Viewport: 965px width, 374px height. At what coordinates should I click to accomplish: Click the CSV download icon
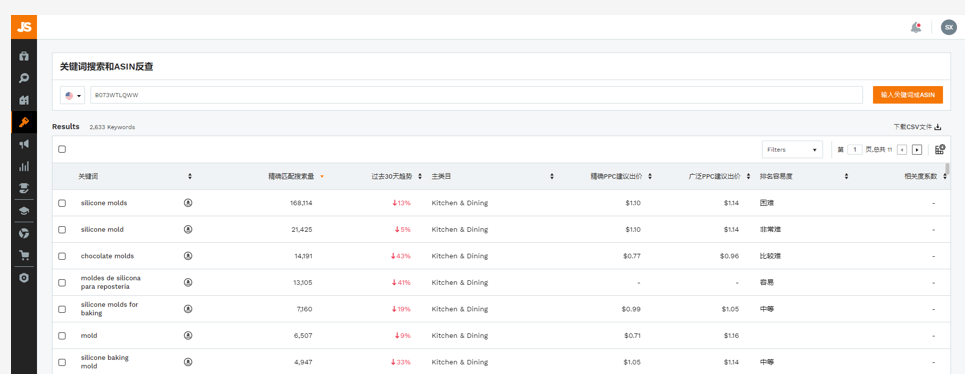(x=938, y=127)
